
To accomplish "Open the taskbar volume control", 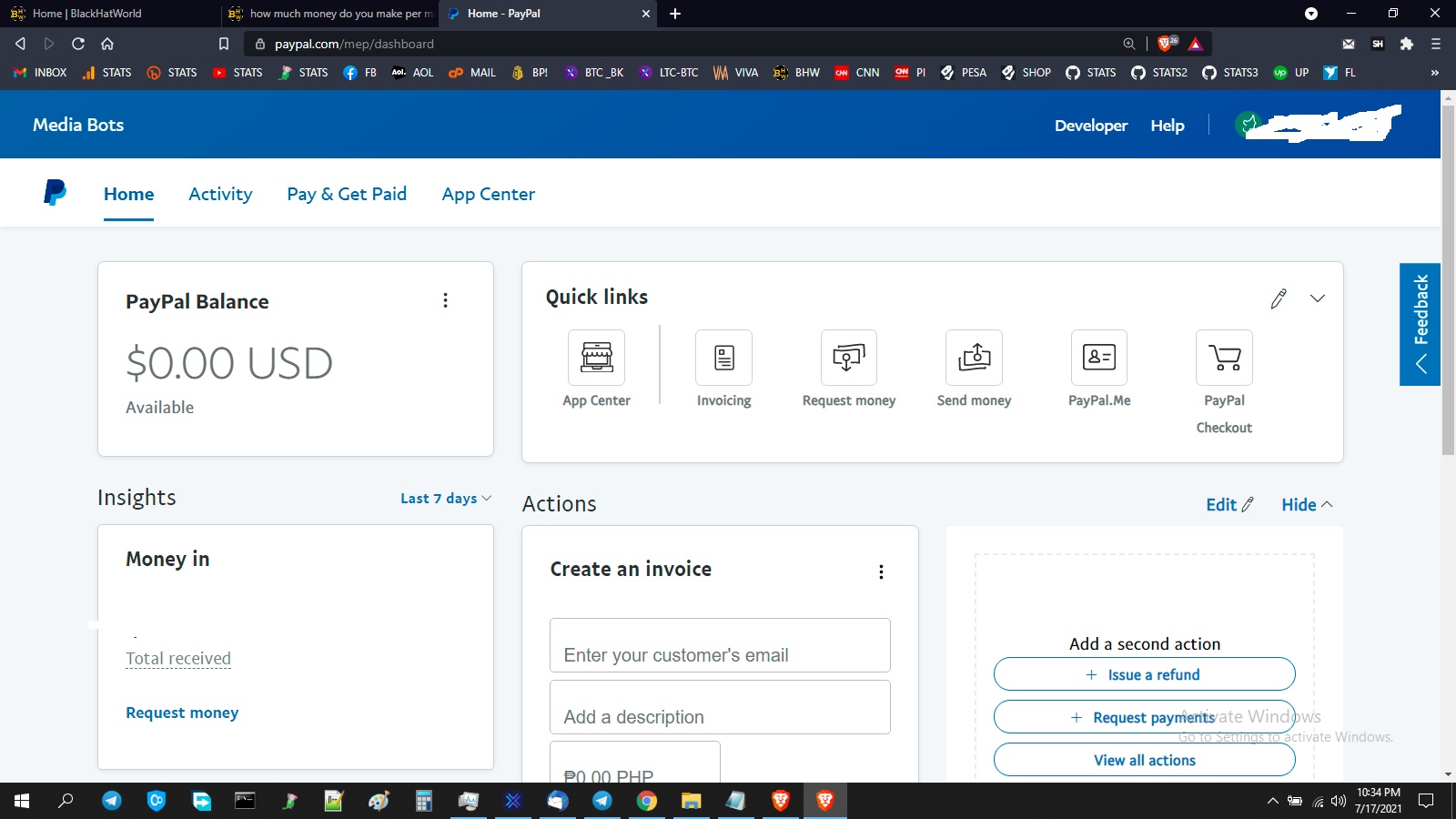I will 1339,801.
